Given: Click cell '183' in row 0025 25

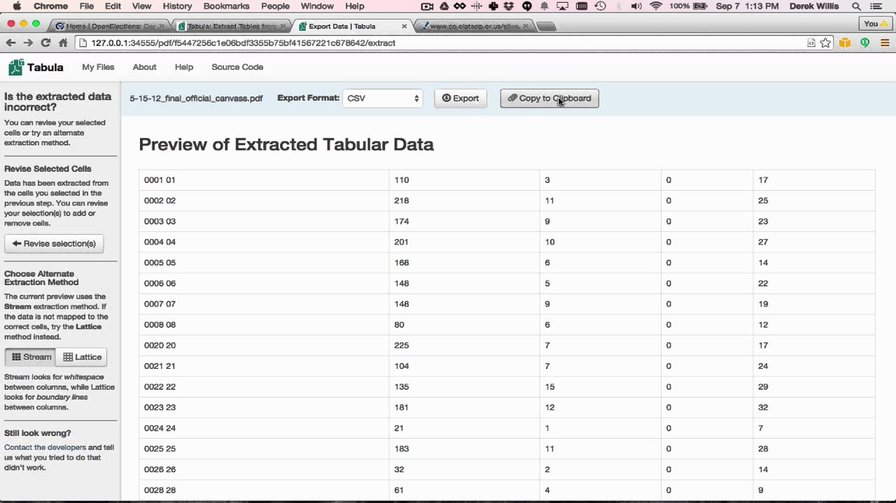Looking at the screenshot, I should [x=464, y=449].
